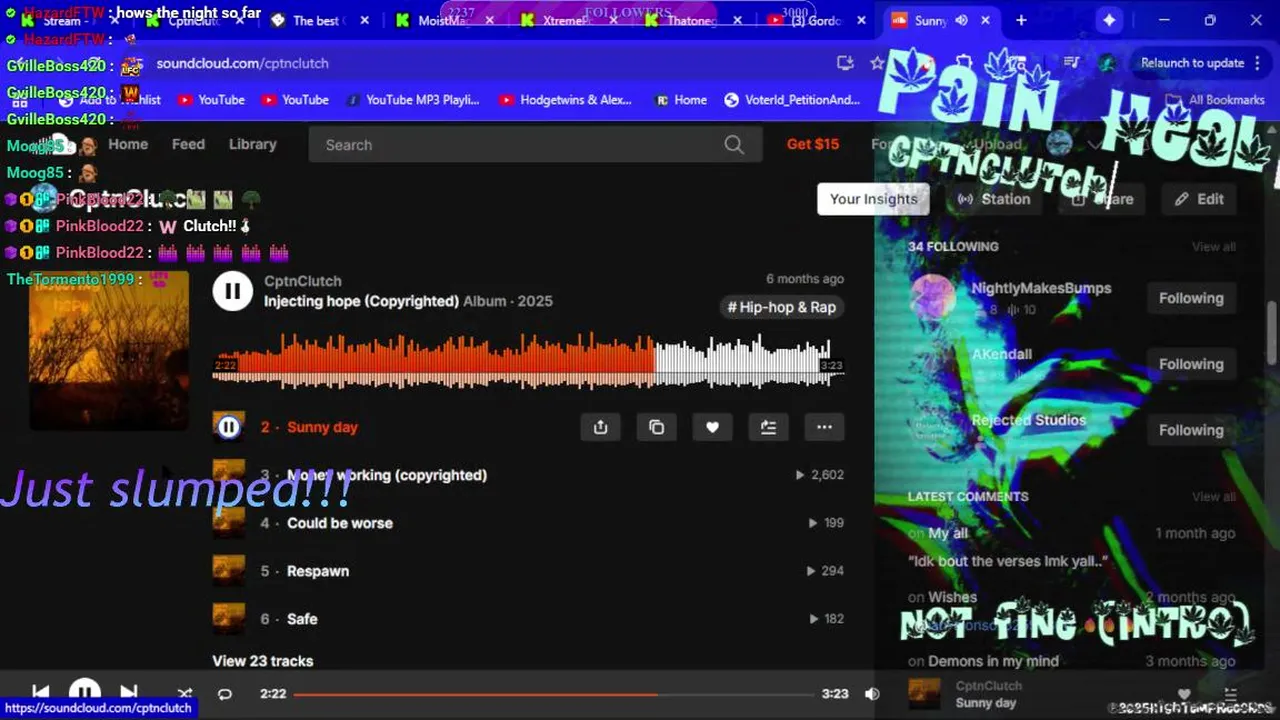Viewport: 1280px width, 720px height.
Task: Seek on the bottom progress bar
Action: pyautogui.click(x=554, y=694)
